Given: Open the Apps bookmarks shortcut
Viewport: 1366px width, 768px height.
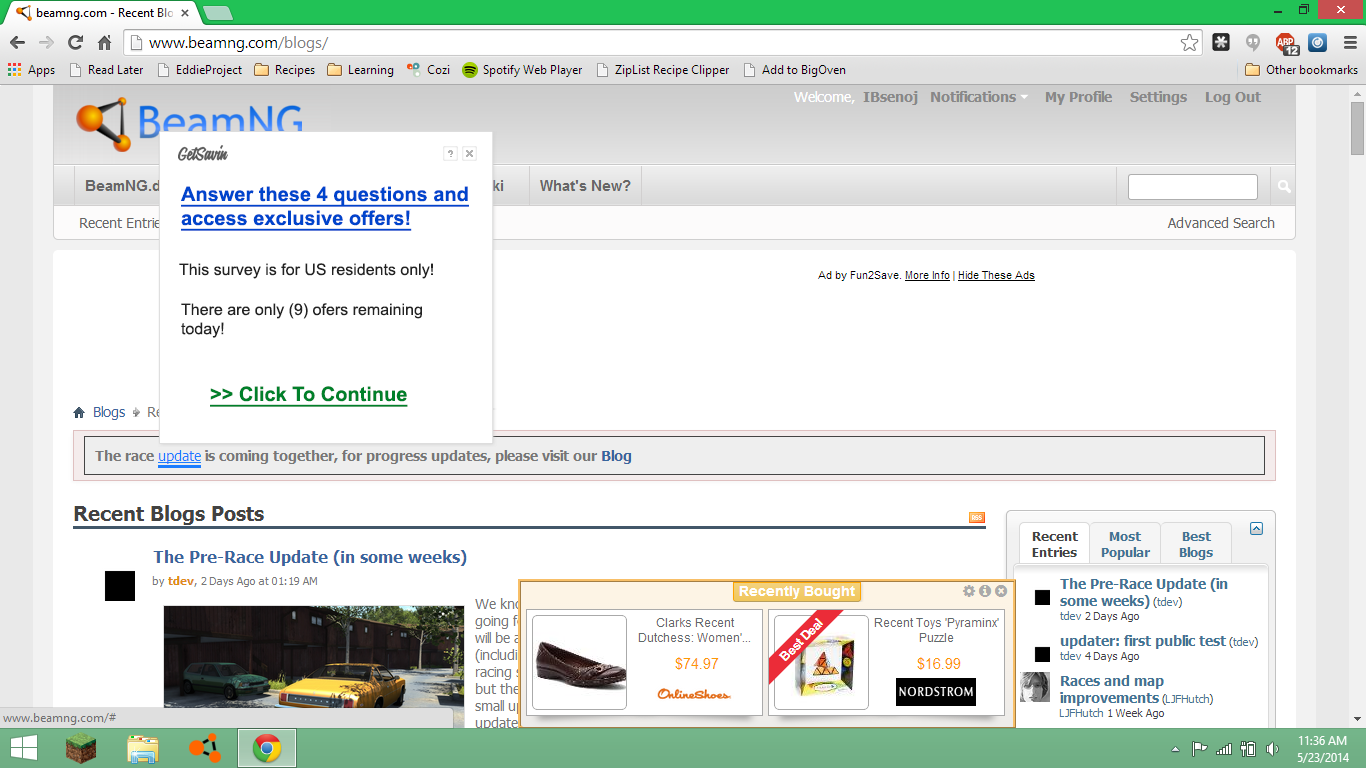Looking at the screenshot, I should click(x=31, y=70).
